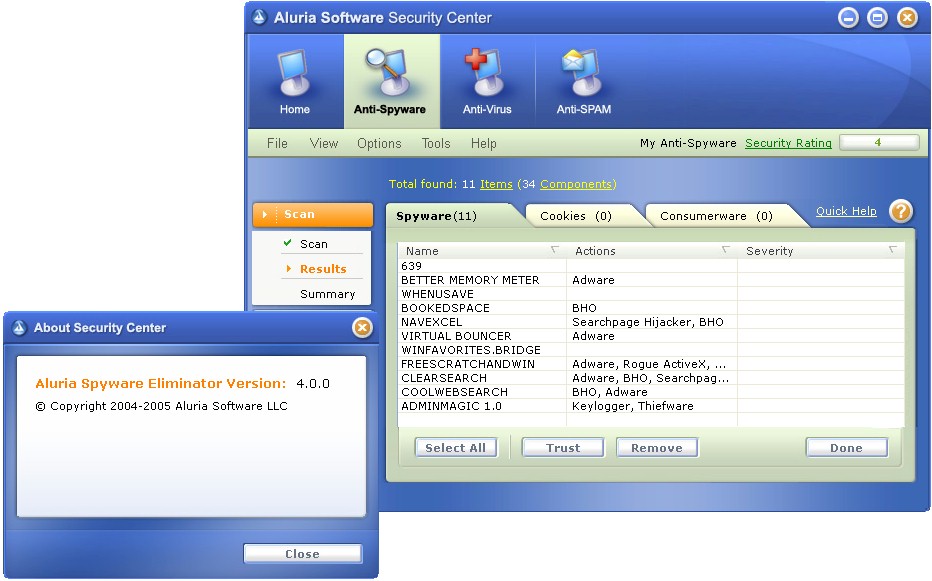Screen dimensions: 932x581
Task: Select the BETTER MEMORY METER row
Action: click(x=651, y=280)
